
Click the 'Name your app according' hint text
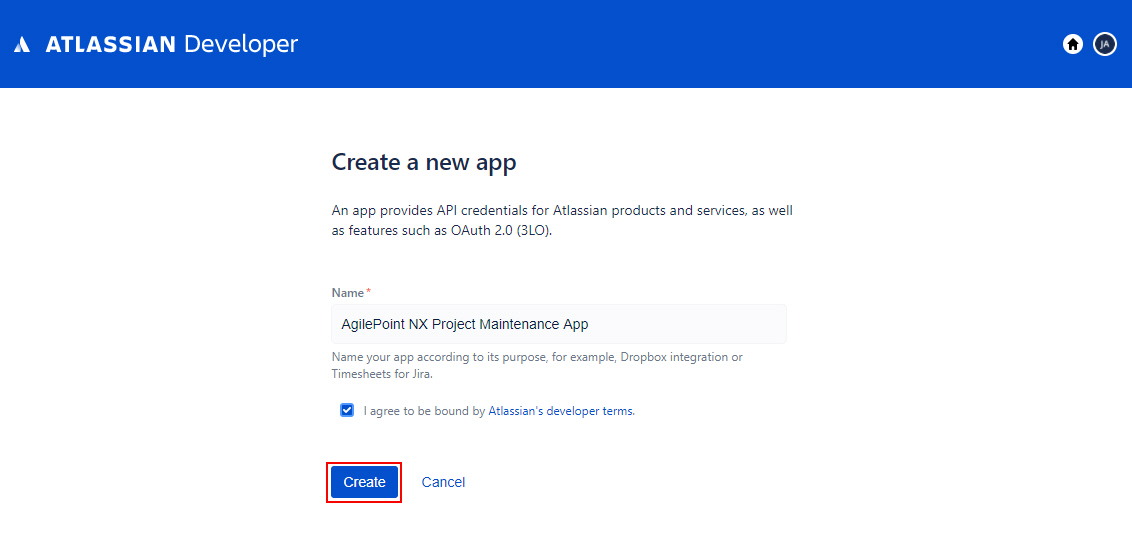[537, 365]
